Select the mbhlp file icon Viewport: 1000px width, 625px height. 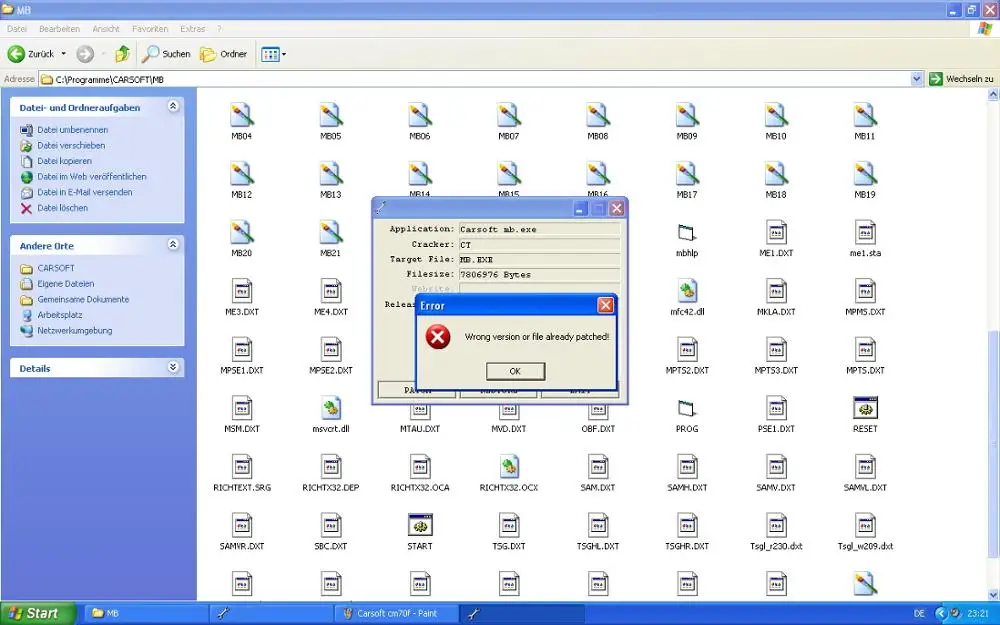pos(687,233)
